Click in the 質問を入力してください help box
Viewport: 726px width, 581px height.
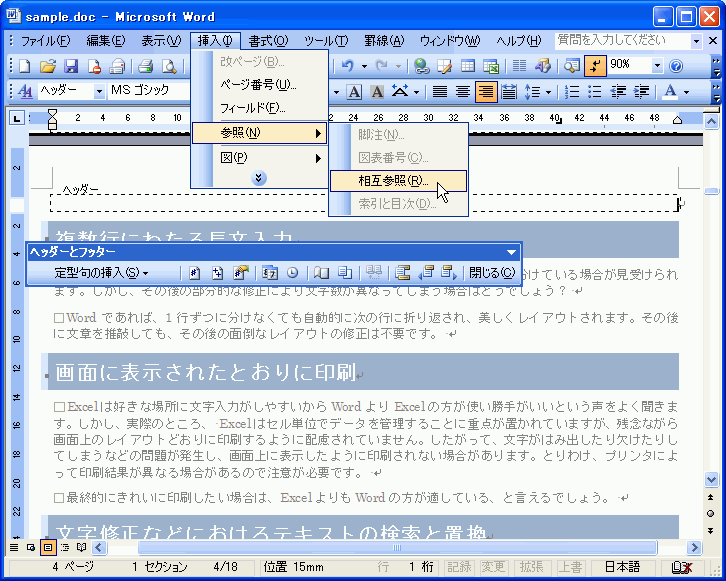[x=622, y=42]
